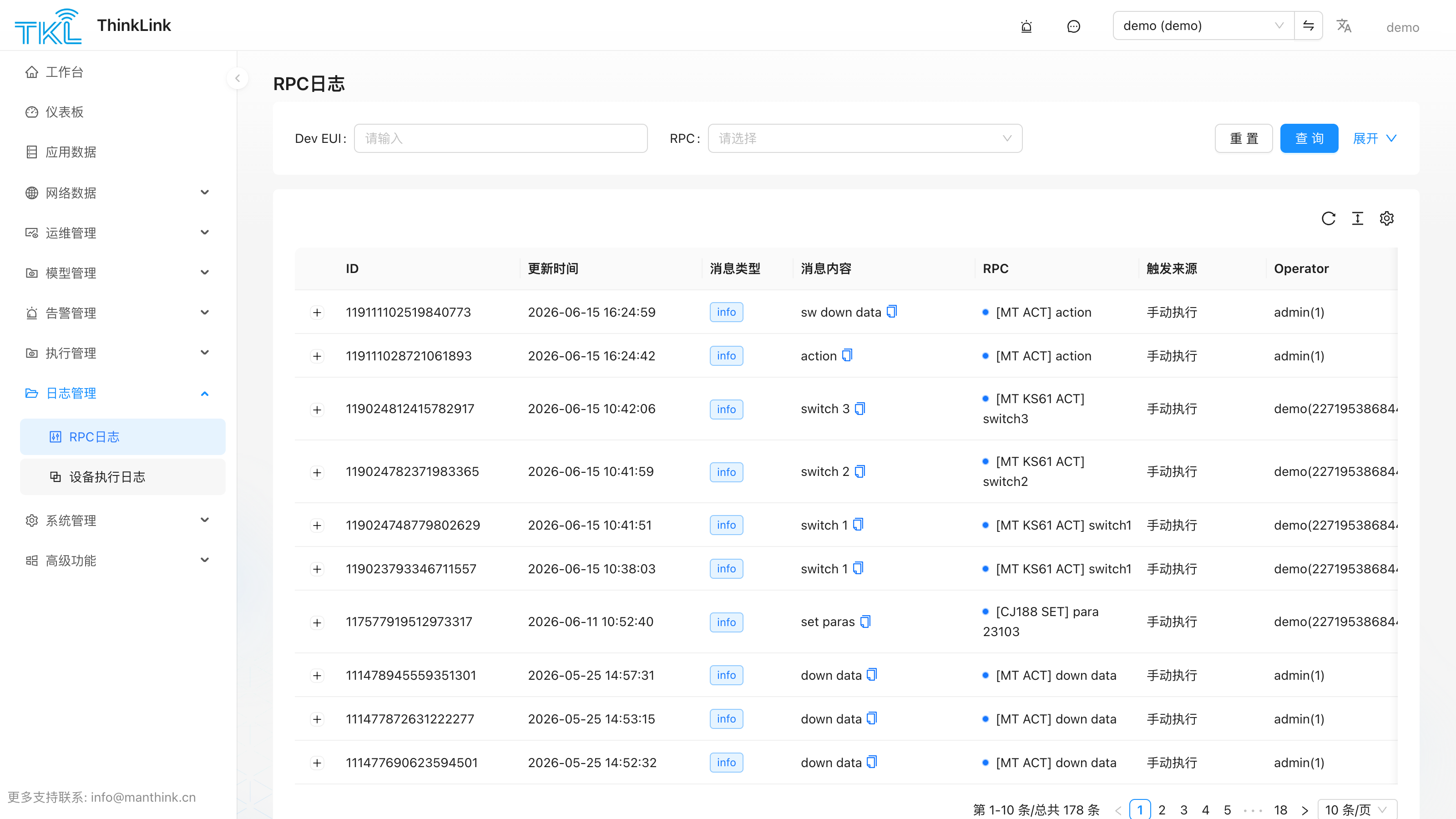The image size is (1456, 819).
Task: Copy the 'switch 3' message content
Action: tap(860, 408)
